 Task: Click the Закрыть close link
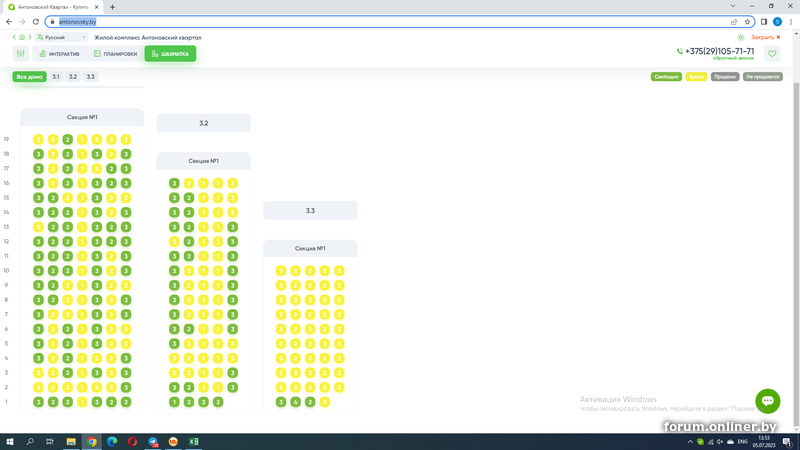765,37
